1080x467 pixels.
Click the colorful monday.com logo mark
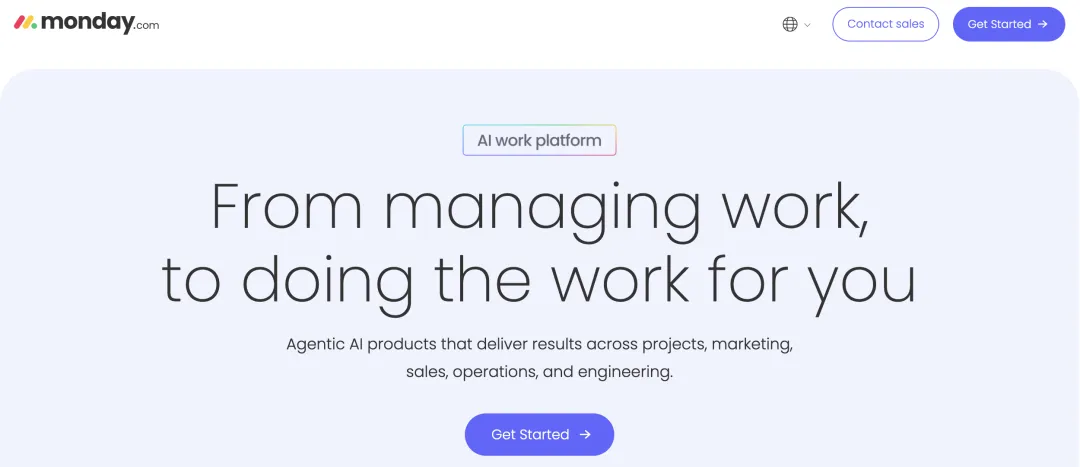26,23
